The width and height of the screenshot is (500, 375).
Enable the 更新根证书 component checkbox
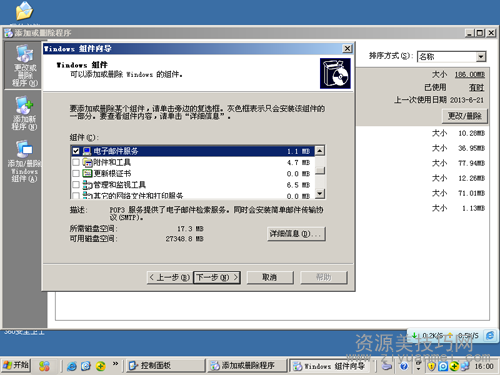76,173
